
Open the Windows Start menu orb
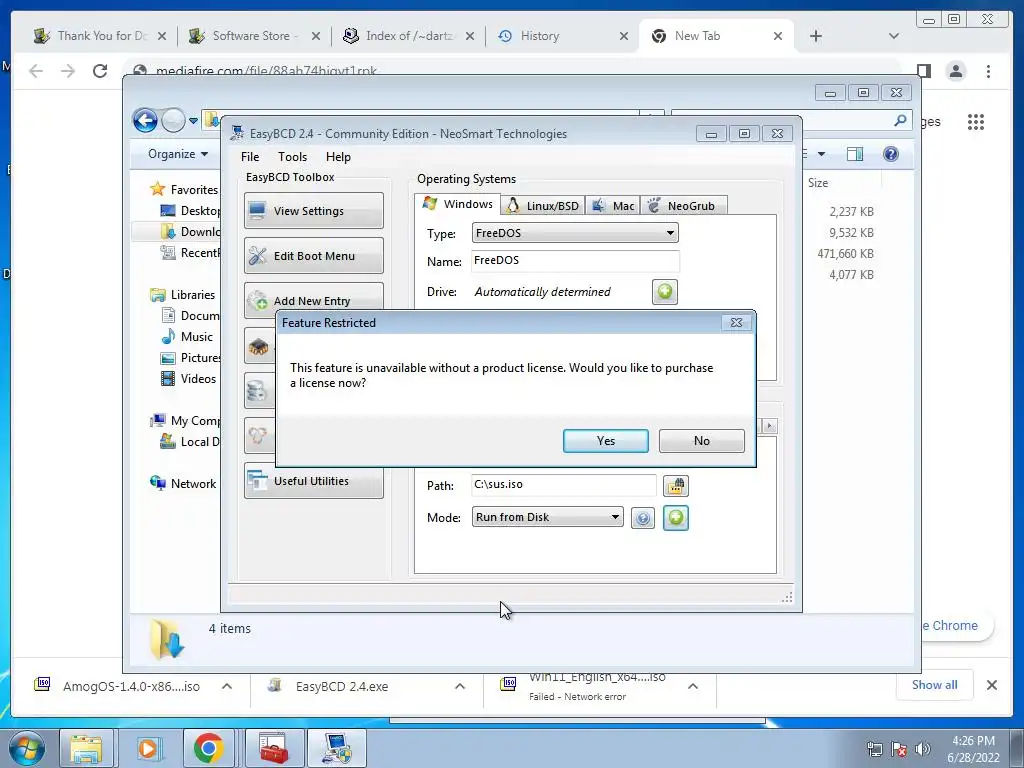point(26,748)
